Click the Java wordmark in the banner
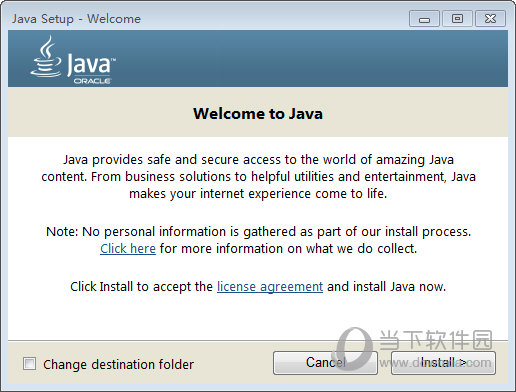516x392 pixels. point(90,64)
